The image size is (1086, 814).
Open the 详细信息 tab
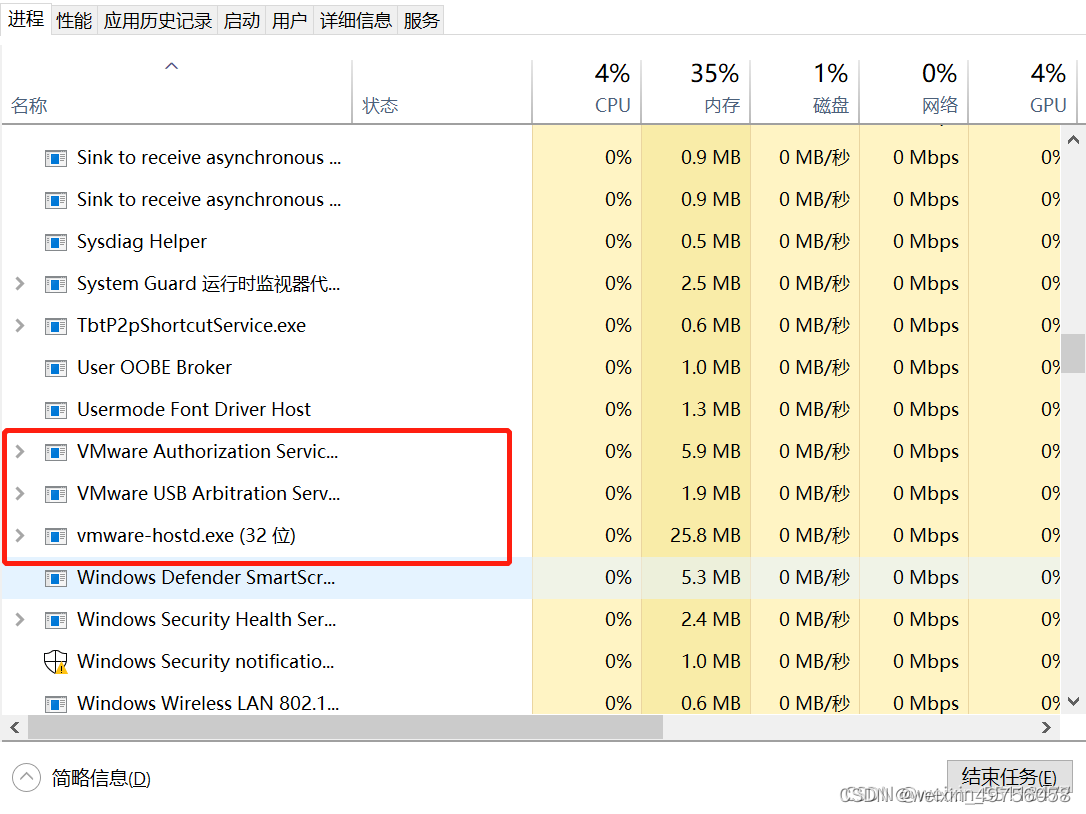(x=355, y=21)
